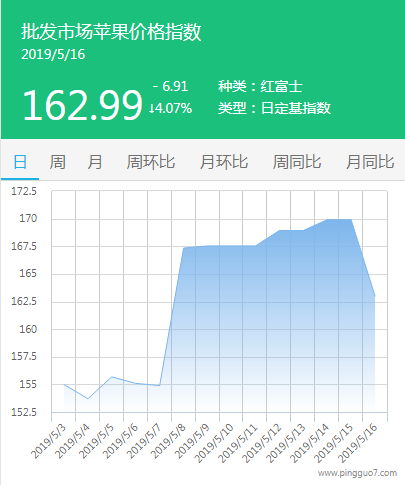Click the chart data point for 2019/5/4
The image size is (405, 485).
[x=88, y=399]
